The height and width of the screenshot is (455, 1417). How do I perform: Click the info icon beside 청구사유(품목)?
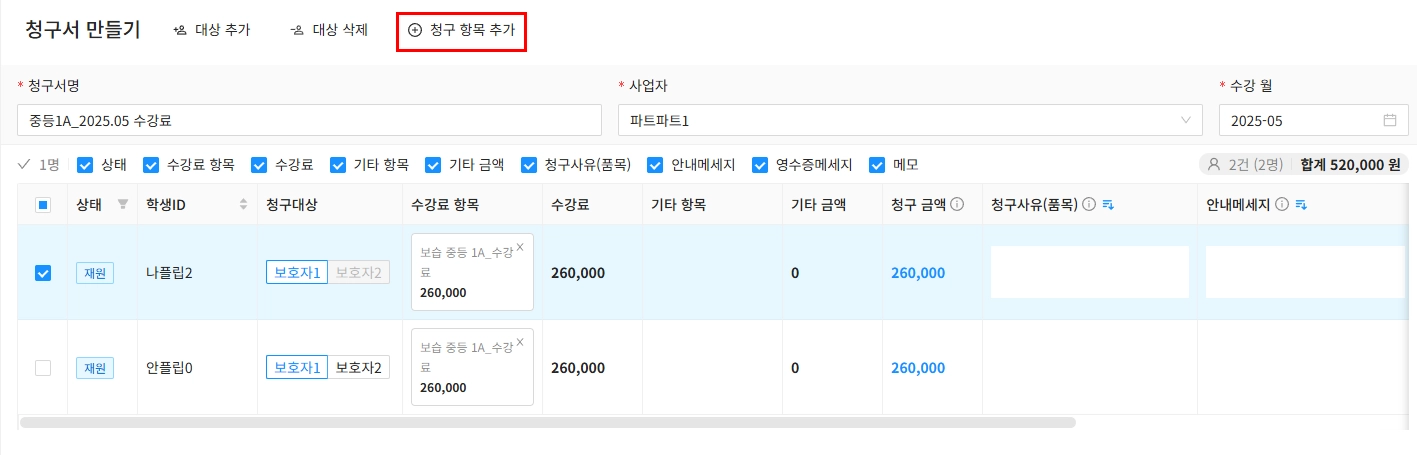point(1090,205)
